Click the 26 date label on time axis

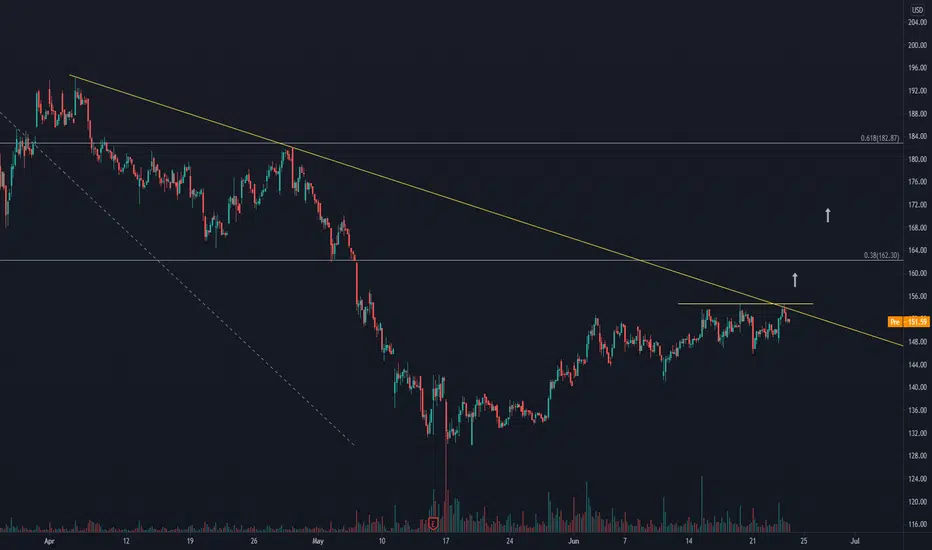point(254,541)
